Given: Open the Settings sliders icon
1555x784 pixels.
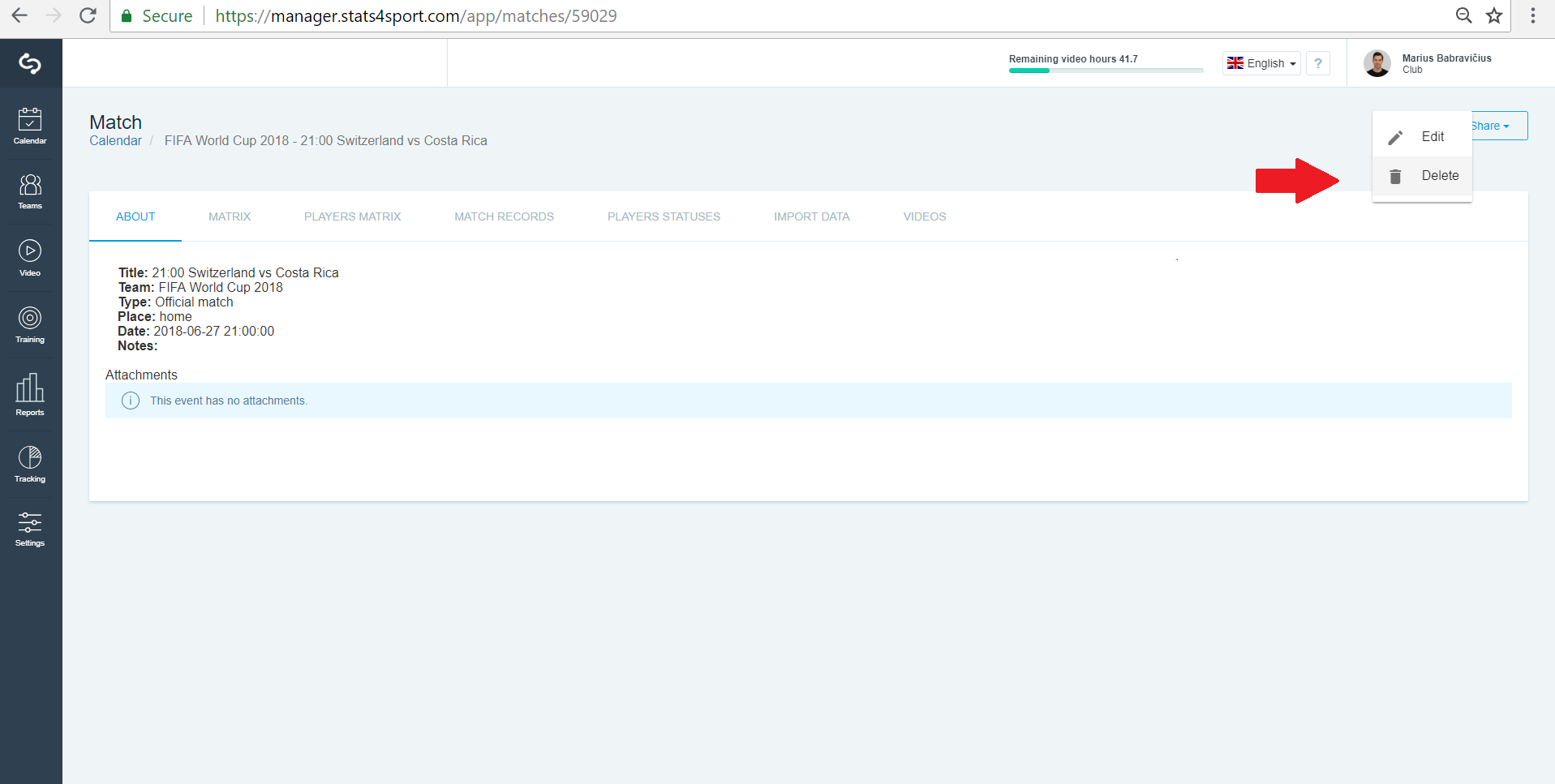Looking at the screenshot, I should (x=30, y=529).
